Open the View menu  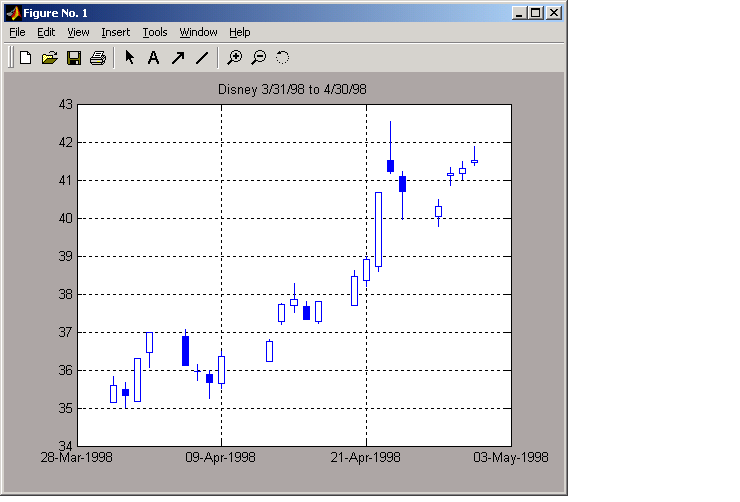pyautogui.click(x=78, y=32)
